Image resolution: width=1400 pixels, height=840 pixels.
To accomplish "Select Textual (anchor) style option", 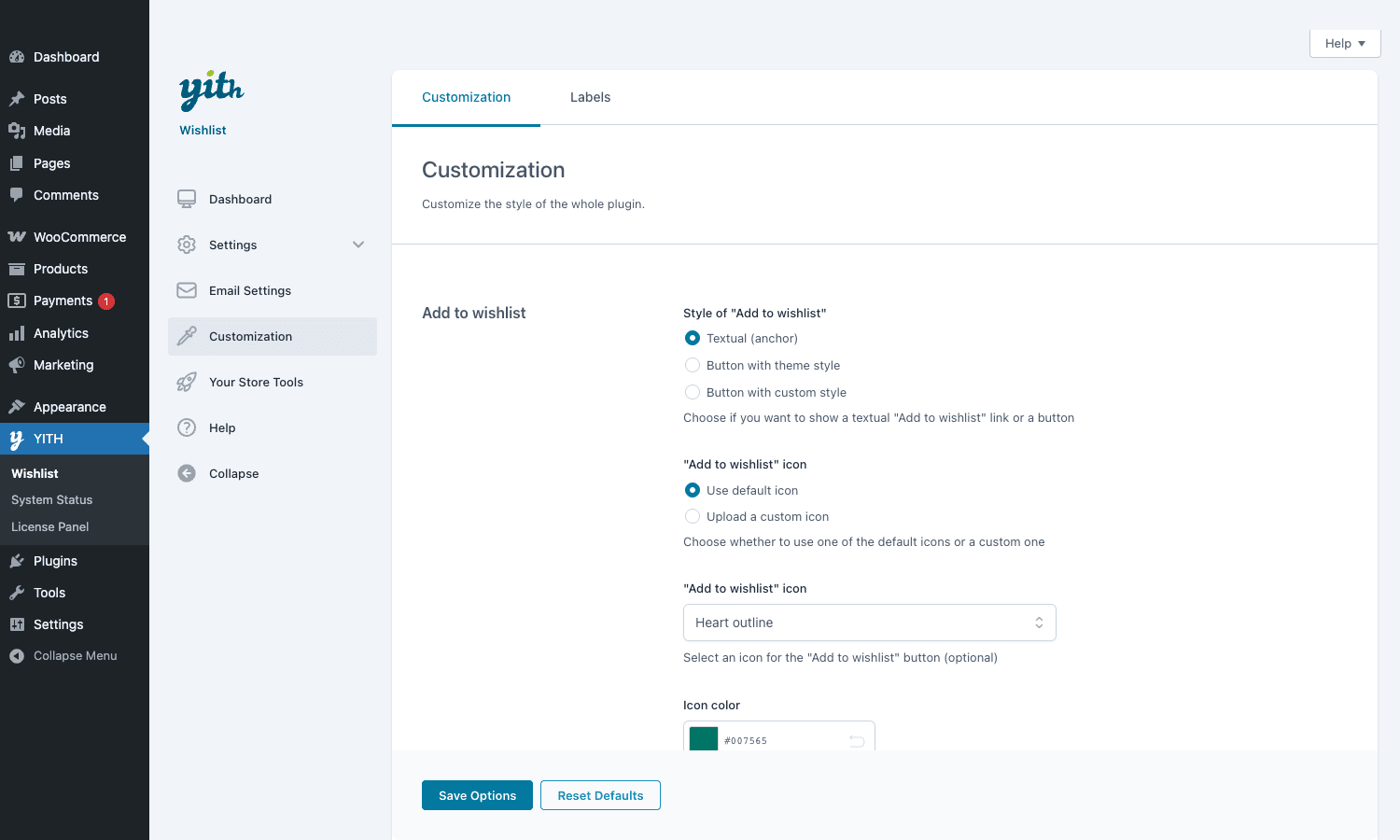I will coord(693,338).
